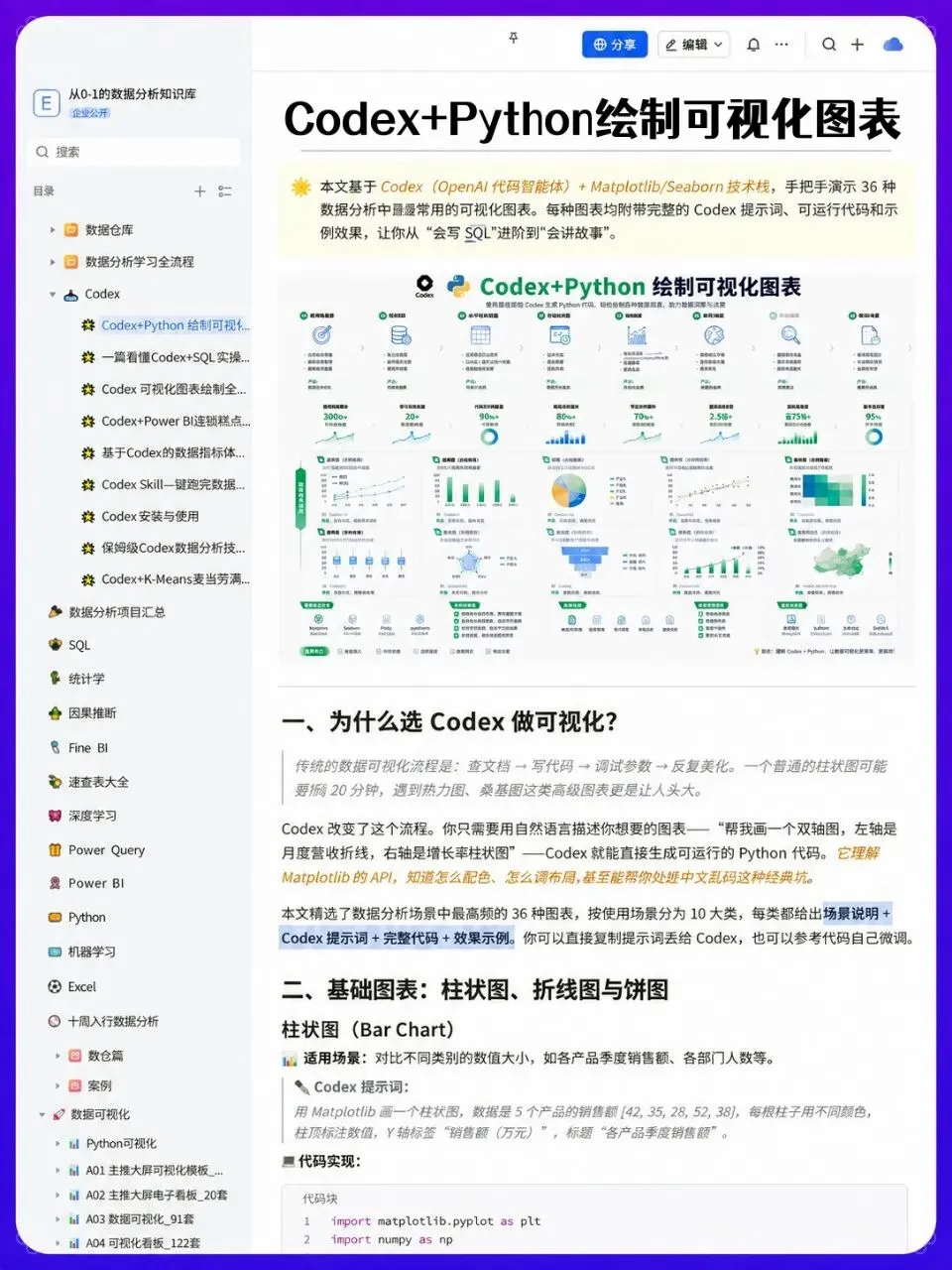Click heading 一、为什么选 Codex 做可视化?
This screenshot has width=952, height=1270.
pos(450,722)
